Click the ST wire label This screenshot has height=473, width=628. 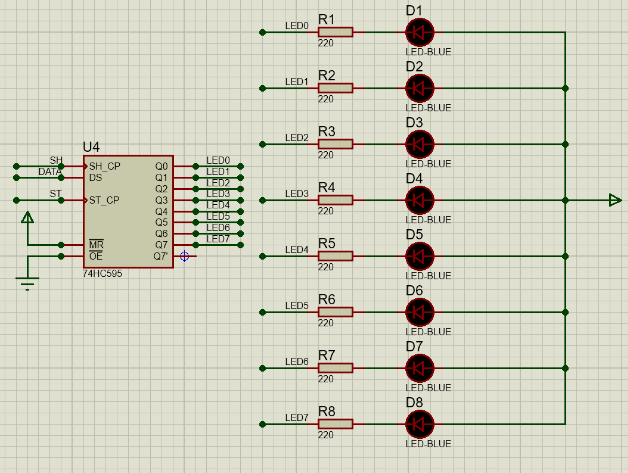tap(56, 194)
